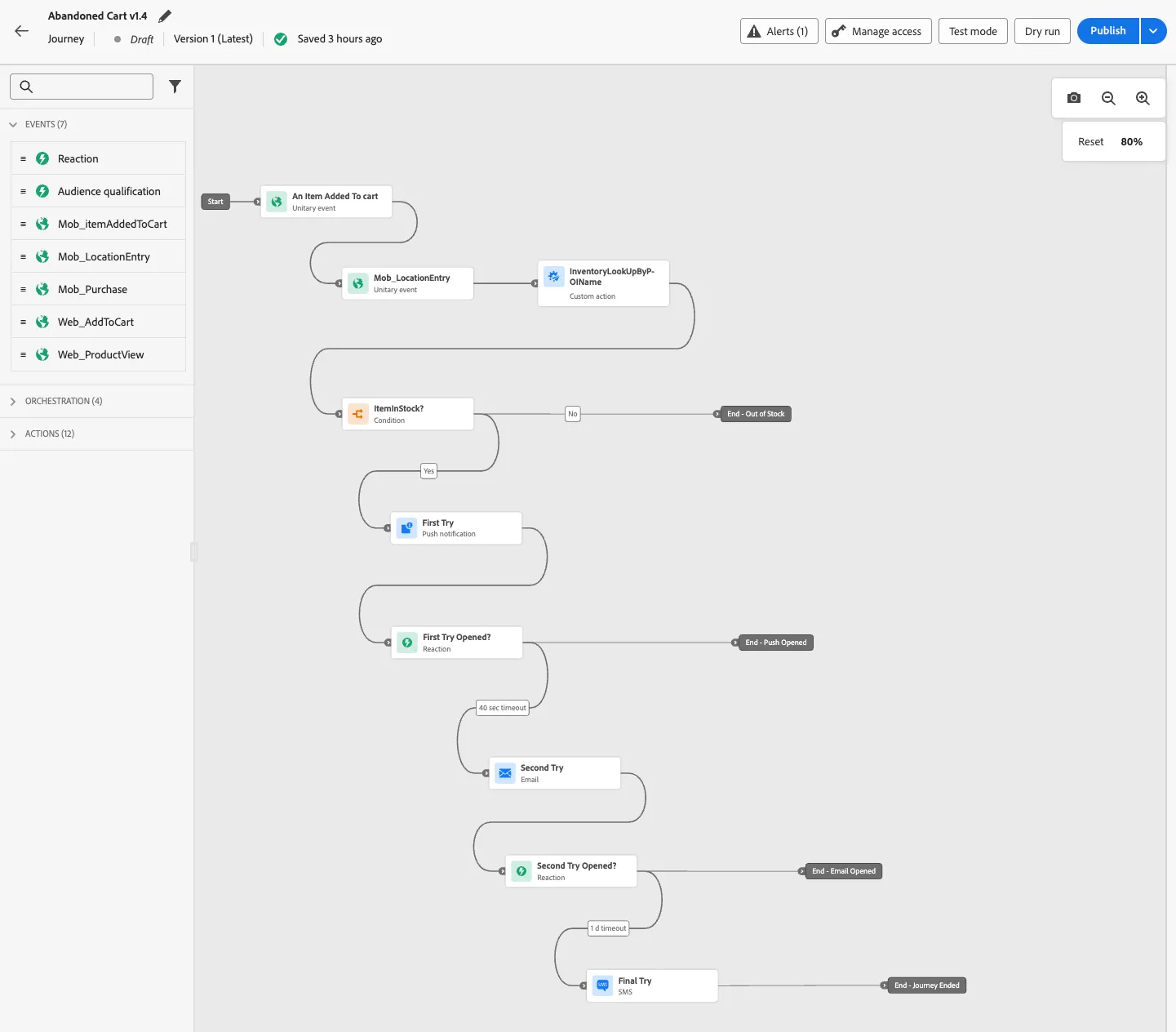Image resolution: width=1176 pixels, height=1032 pixels.
Task: Select the Second Try Opened? reaction node
Action: click(x=571, y=871)
